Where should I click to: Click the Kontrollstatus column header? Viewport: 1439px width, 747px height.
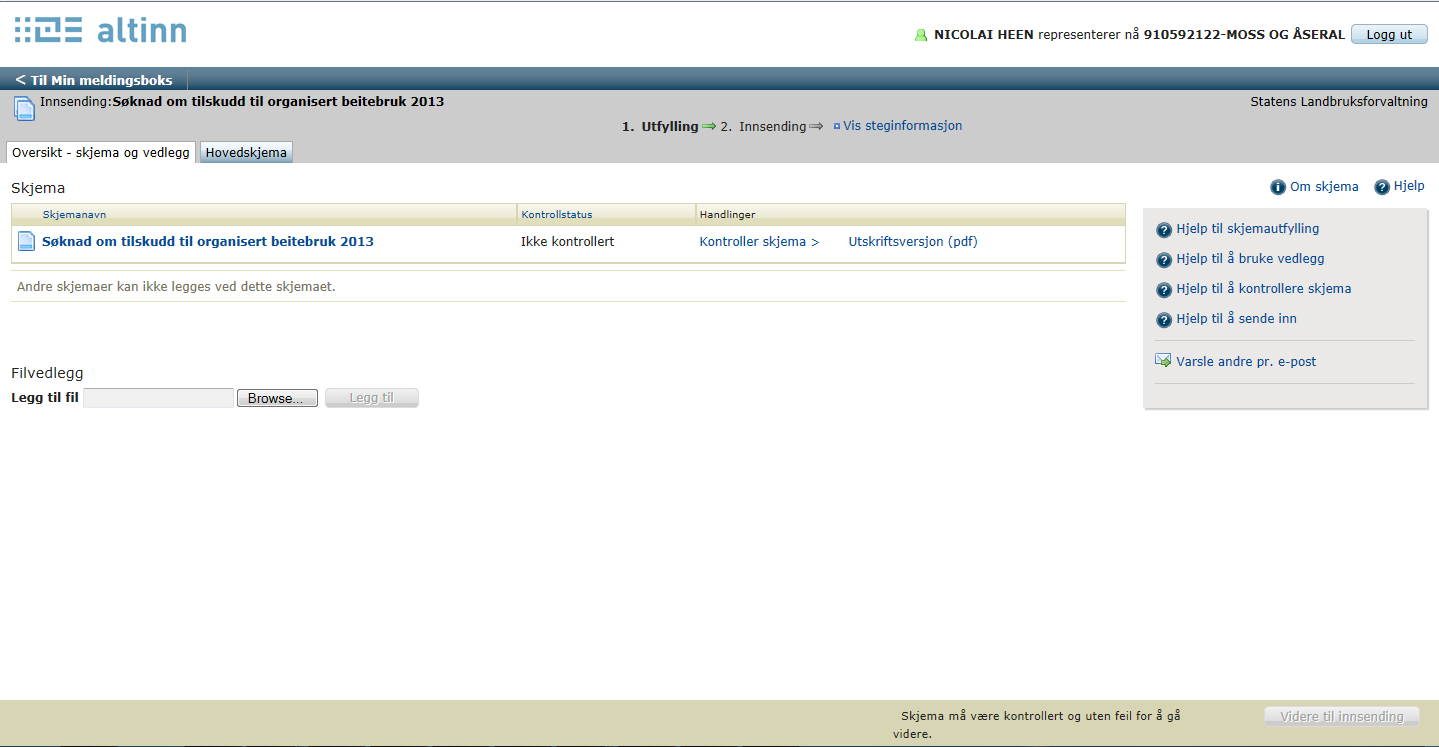coord(556,214)
